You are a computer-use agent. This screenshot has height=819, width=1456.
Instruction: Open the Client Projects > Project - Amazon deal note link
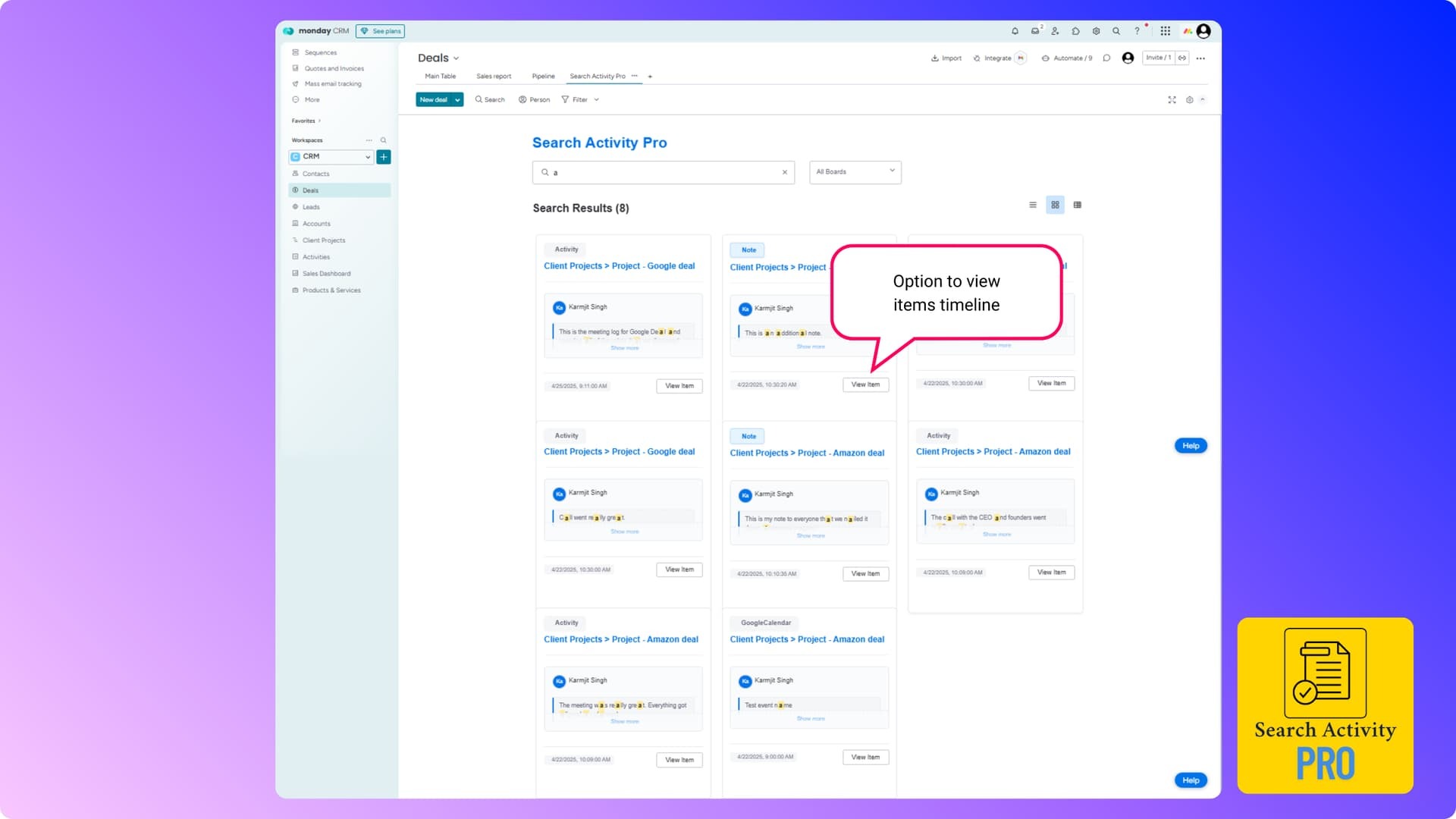pos(807,453)
